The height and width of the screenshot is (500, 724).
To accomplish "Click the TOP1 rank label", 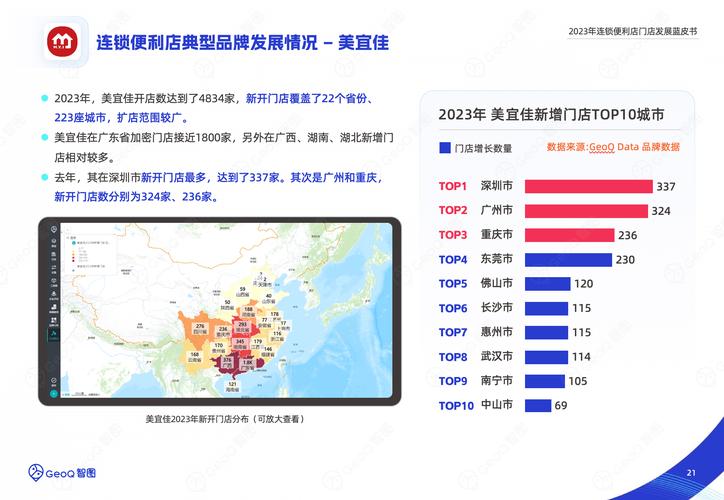I will coord(452,187).
